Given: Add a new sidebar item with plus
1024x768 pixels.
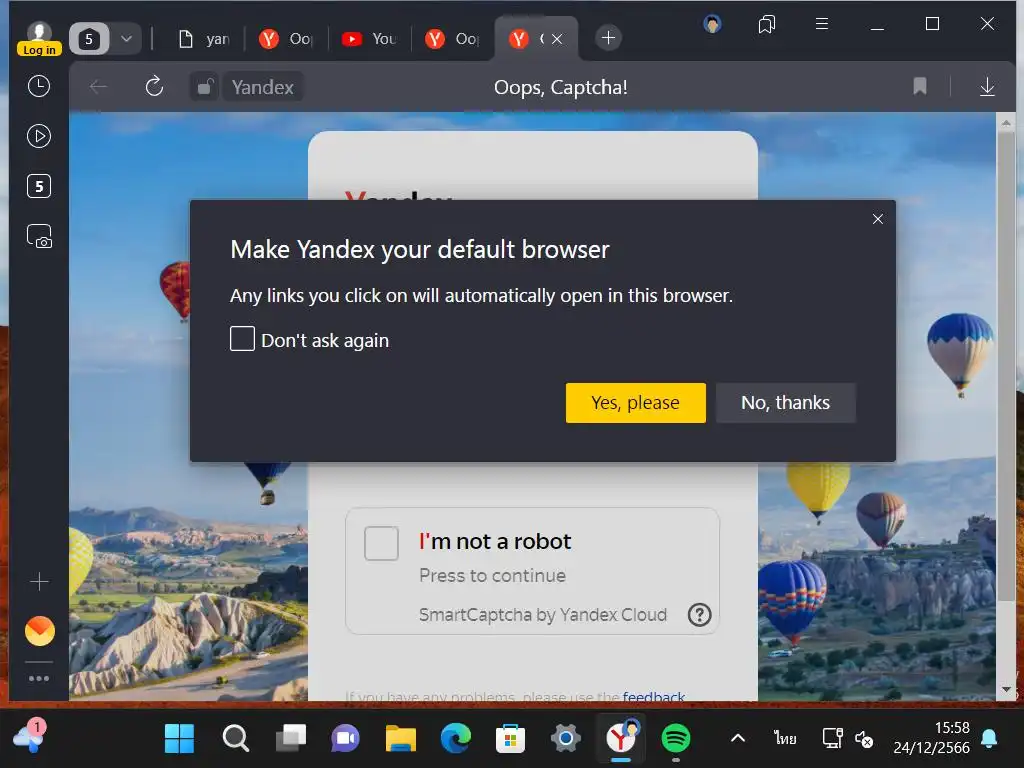Looking at the screenshot, I should [39, 581].
